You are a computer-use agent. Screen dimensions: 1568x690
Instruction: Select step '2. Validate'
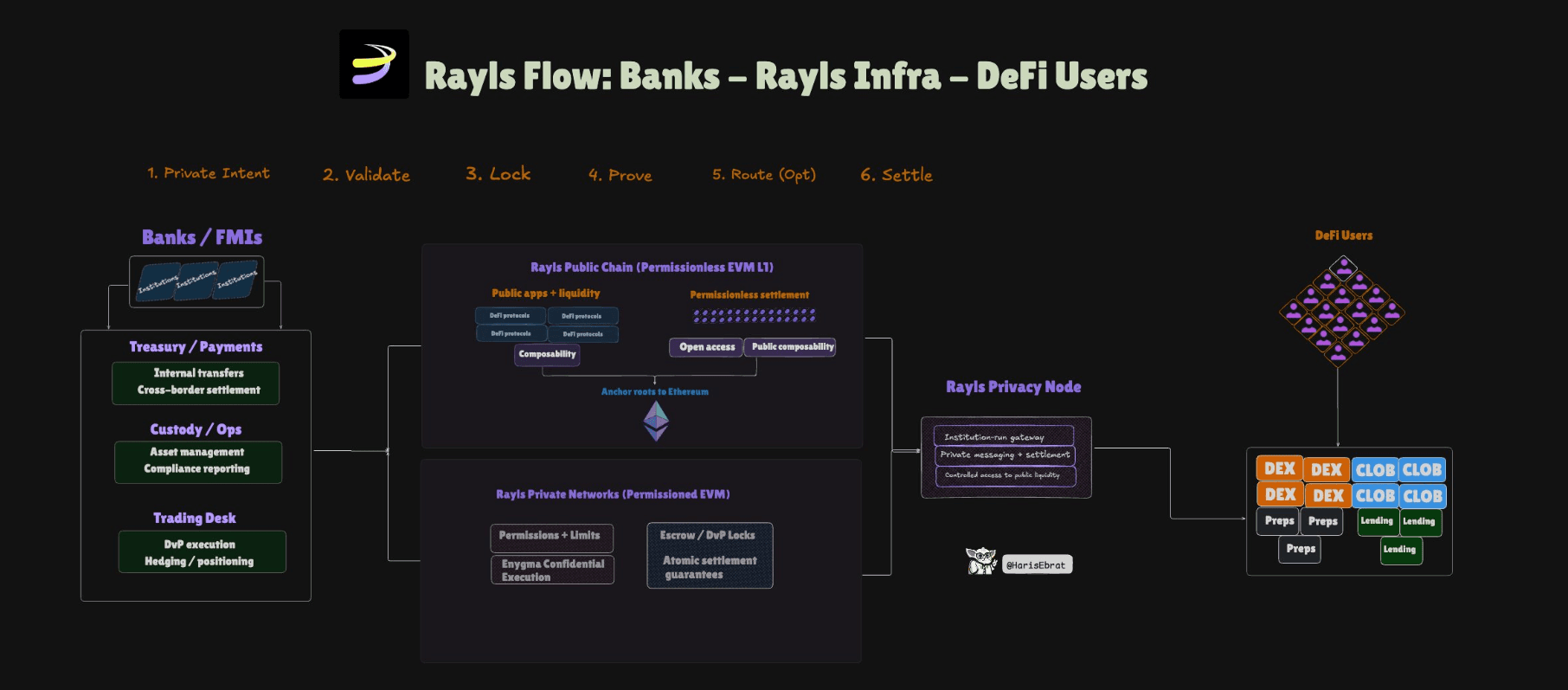[366, 175]
